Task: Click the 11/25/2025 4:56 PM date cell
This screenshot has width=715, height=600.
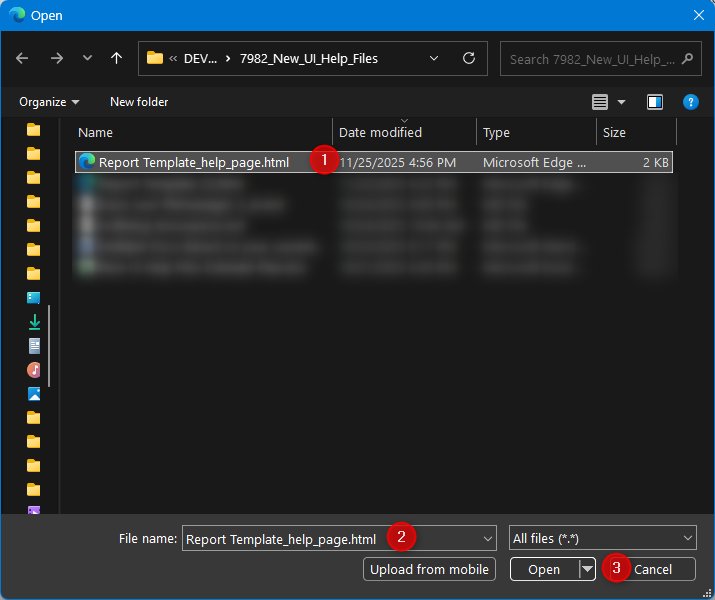Action: point(398,163)
